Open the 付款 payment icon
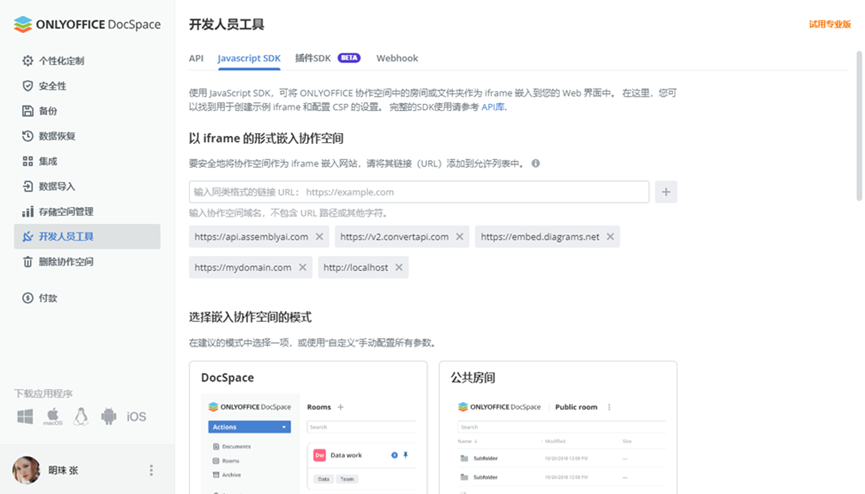Viewport: 865px width, 494px height. (x=28, y=298)
